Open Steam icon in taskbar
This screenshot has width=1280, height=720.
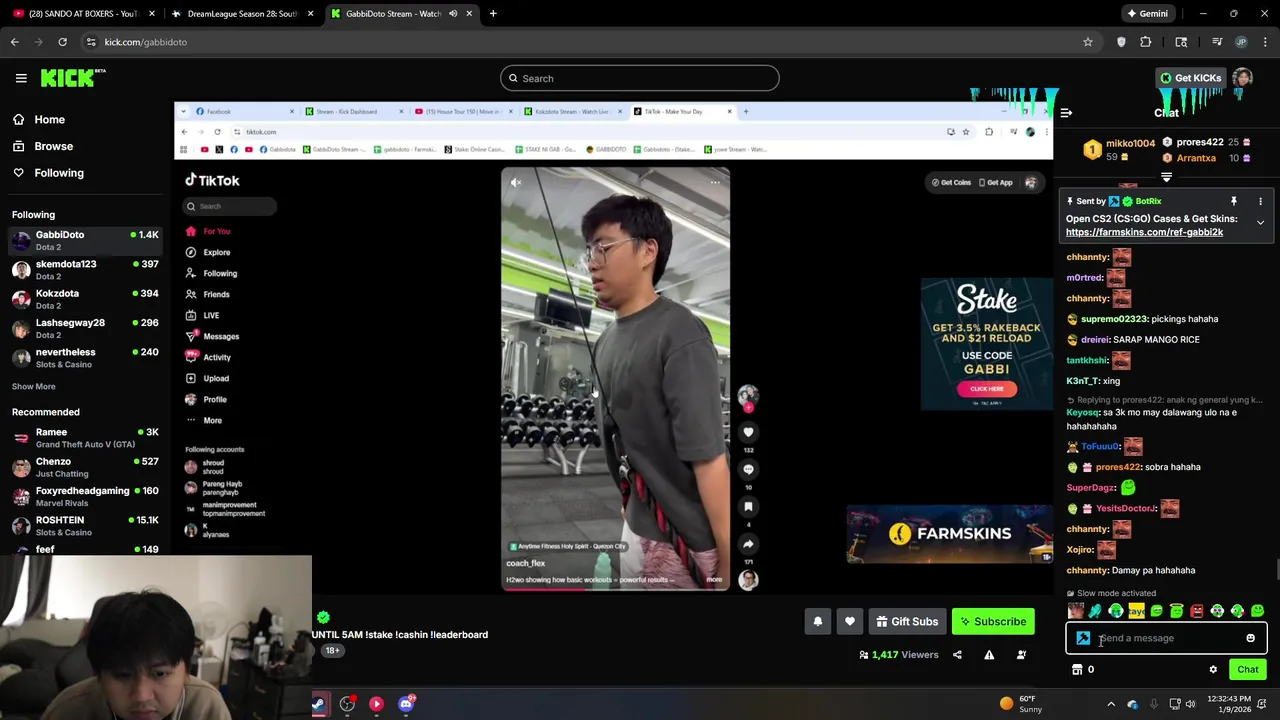click(x=318, y=704)
